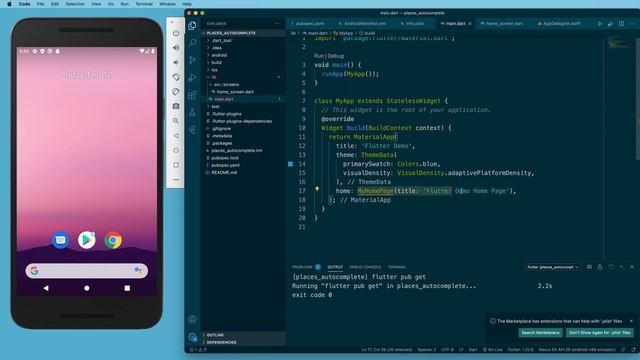Switch to pubspec.yaml editor tab

309,24
